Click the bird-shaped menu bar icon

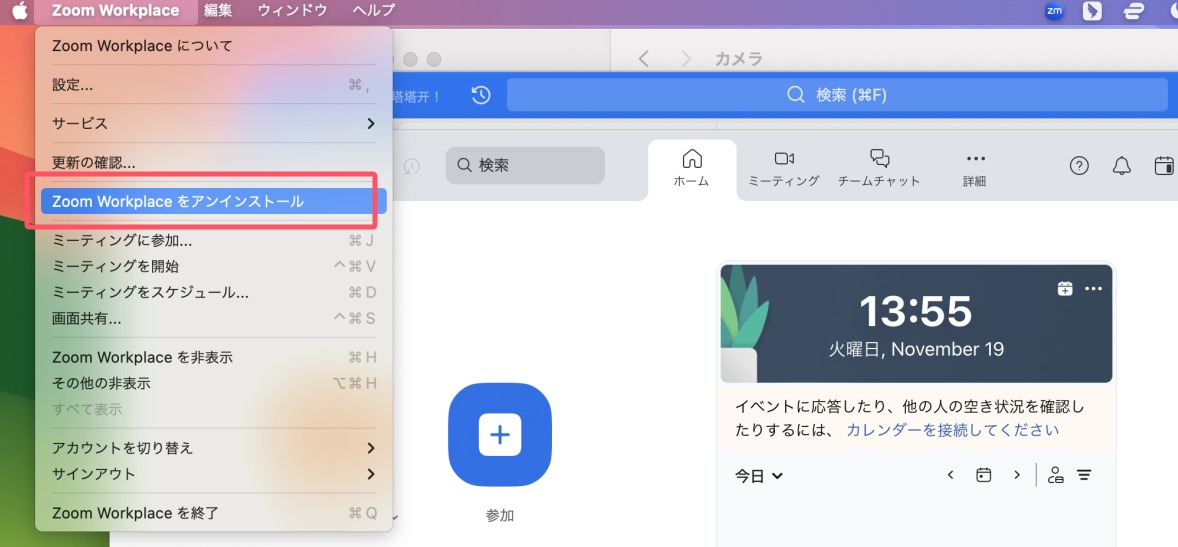[x=1092, y=11]
